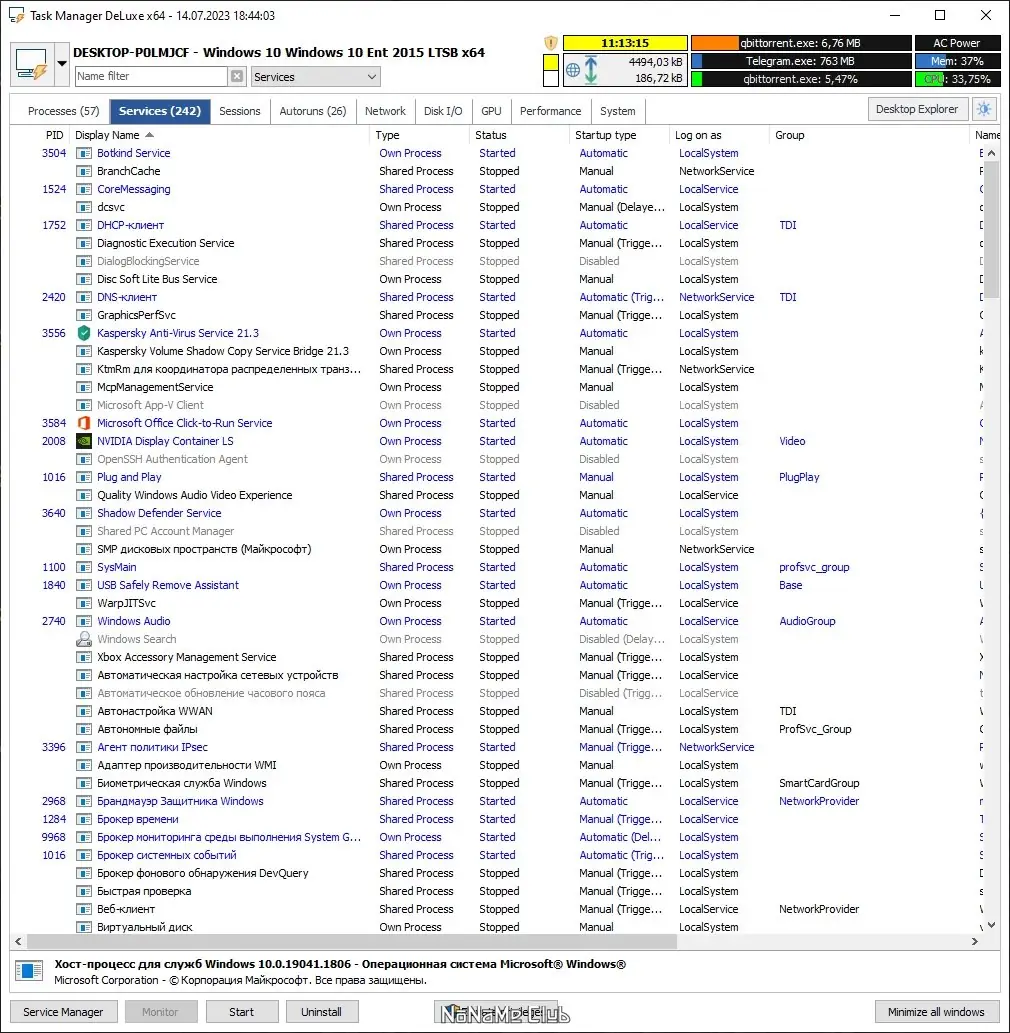
Task: Click the Windows Search service icon
Action: (84, 639)
